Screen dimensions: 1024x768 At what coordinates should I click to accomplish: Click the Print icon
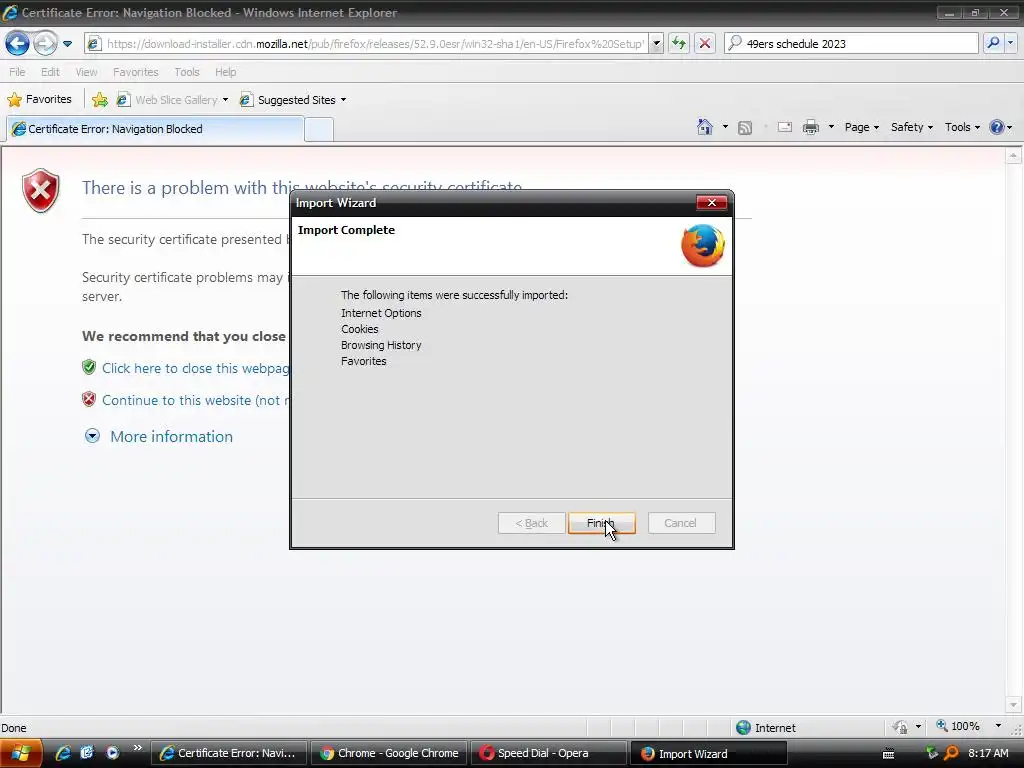810,127
